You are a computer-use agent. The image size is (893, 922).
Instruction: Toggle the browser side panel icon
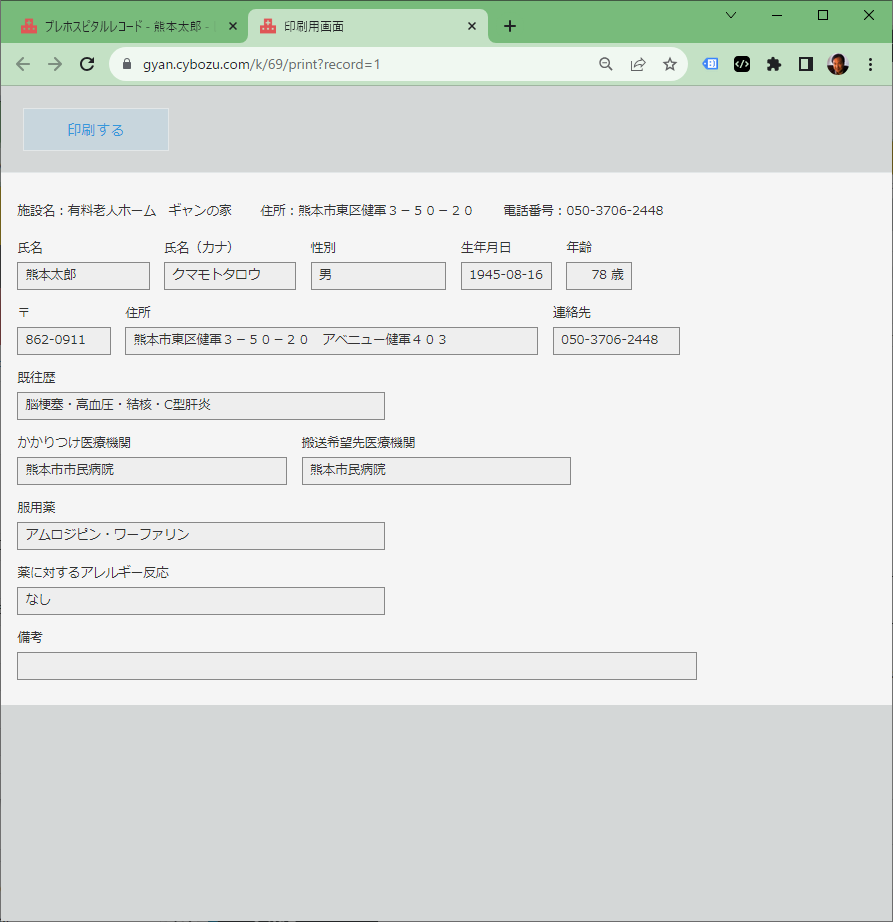[x=805, y=64]
